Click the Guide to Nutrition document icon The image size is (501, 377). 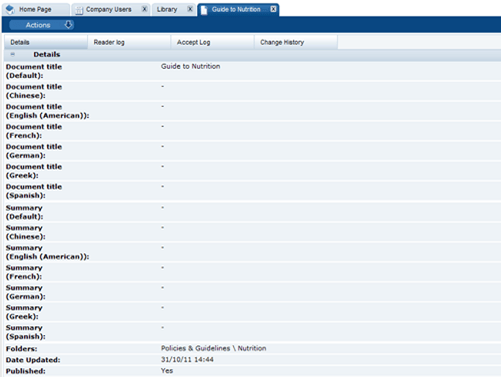tap(204, 10)
